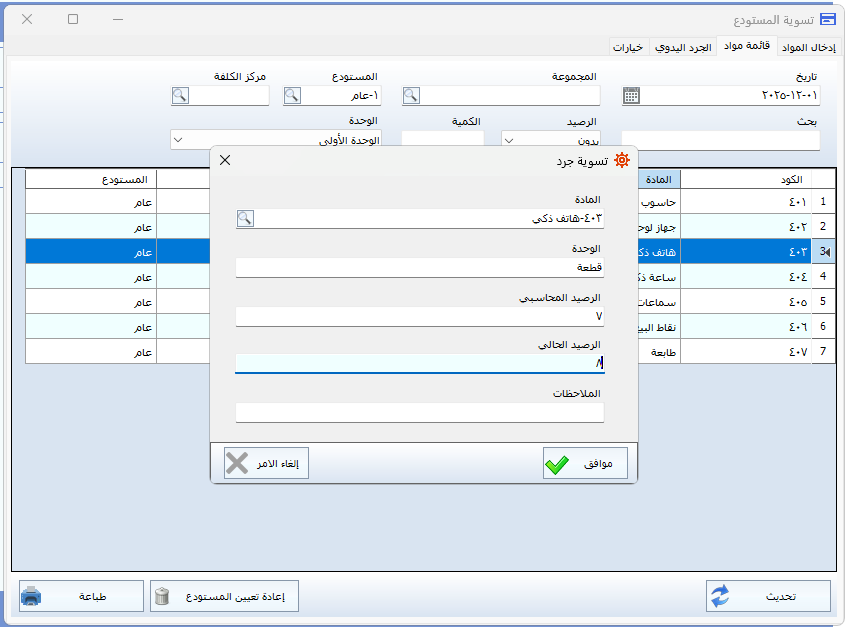Open the الجرد اليدوي tab

click(684, 46)
